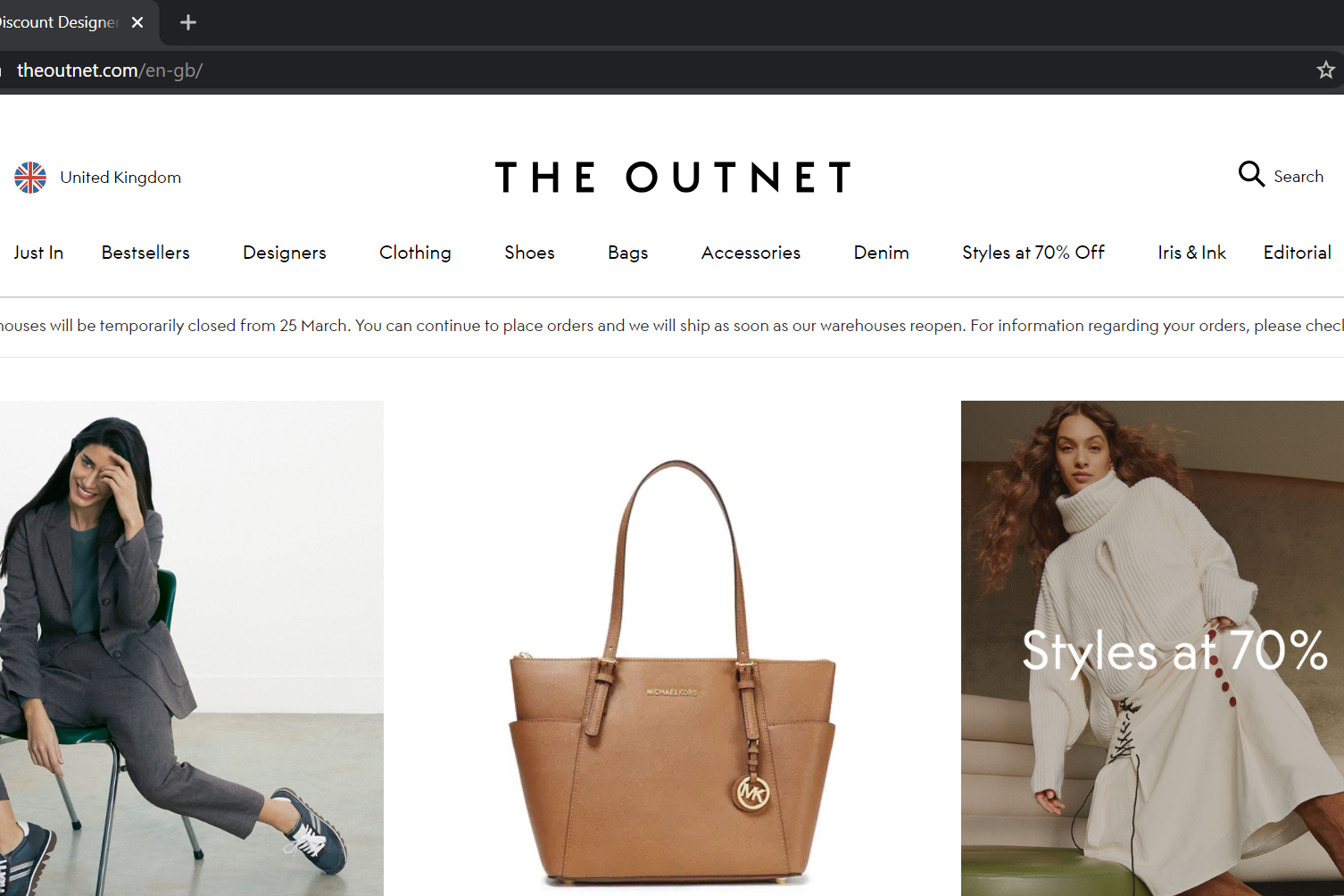1344x896 pixels.
Task: Open Styles at 70% Off menu item
Action: (x=1033, y=253)
